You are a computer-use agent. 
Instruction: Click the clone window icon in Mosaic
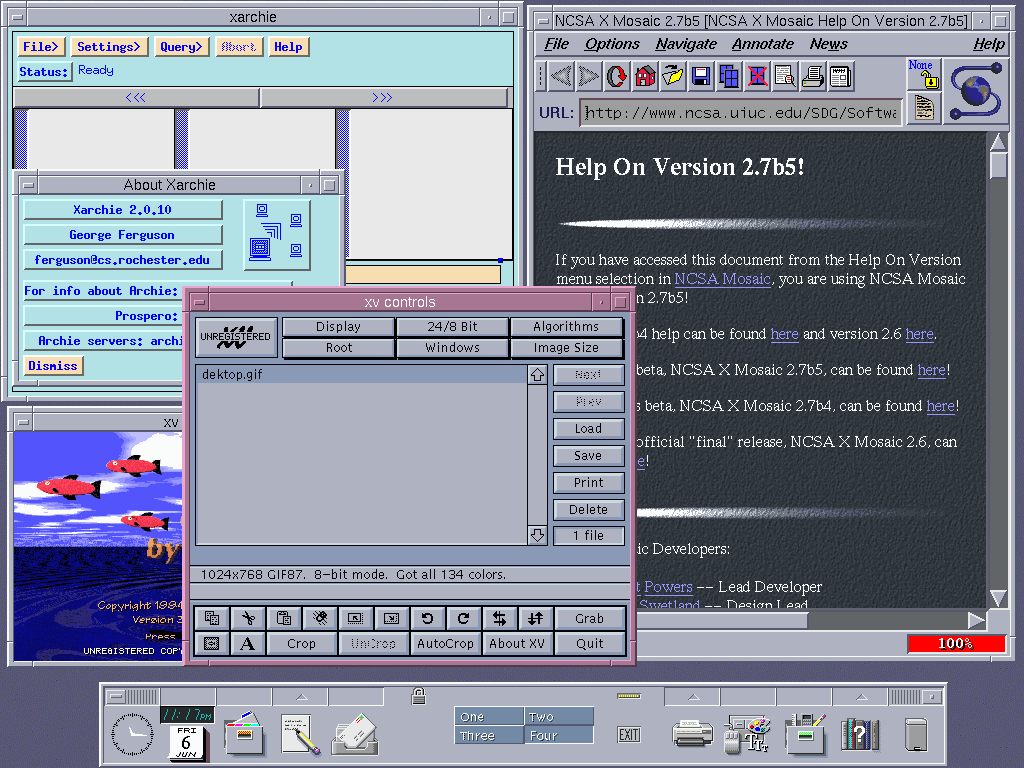point(729,76)
